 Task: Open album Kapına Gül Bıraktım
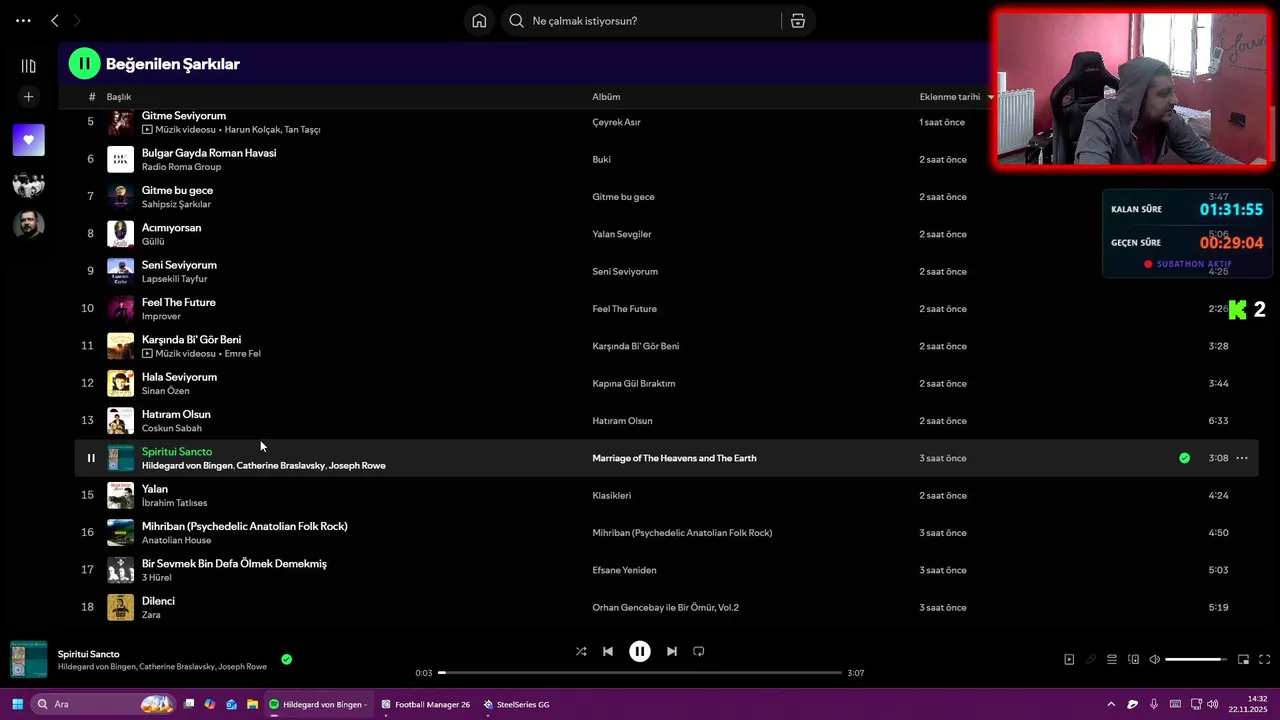click(x=634, y=383)
